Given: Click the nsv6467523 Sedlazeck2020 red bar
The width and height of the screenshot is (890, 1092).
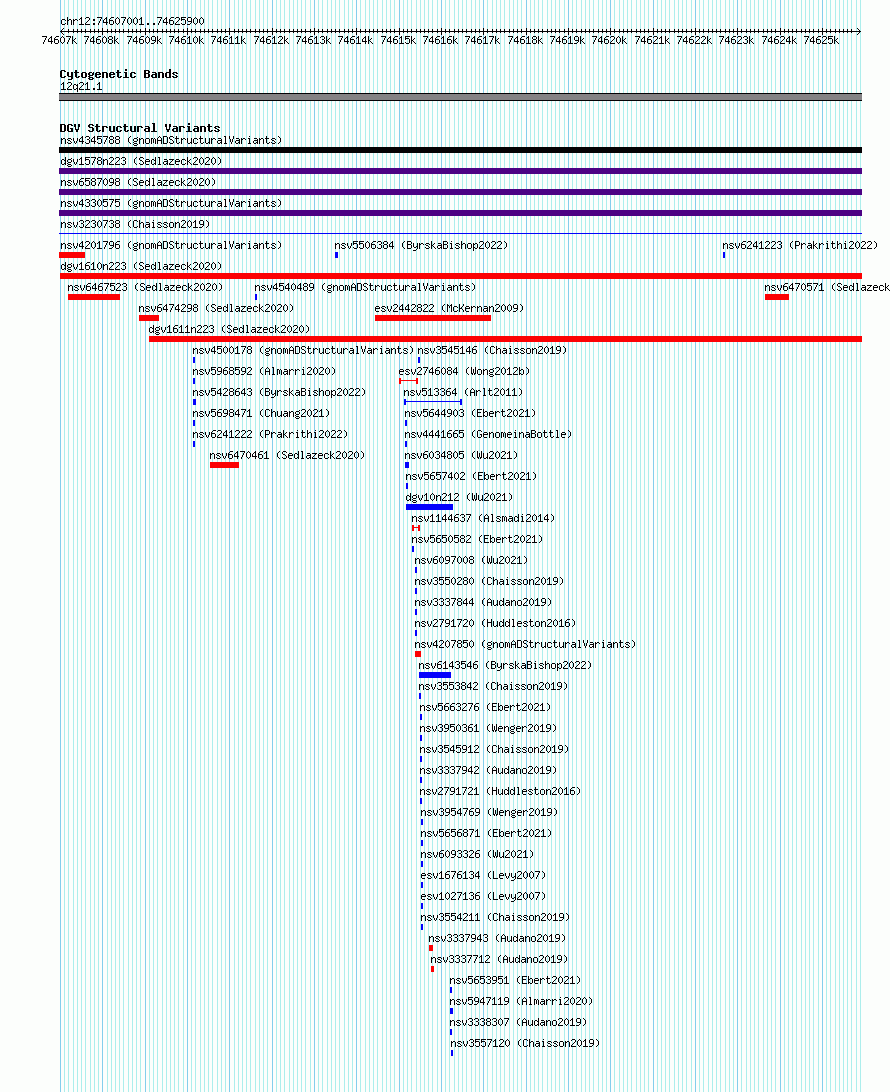Looking at the screenshot, I should tap(94, 297).
